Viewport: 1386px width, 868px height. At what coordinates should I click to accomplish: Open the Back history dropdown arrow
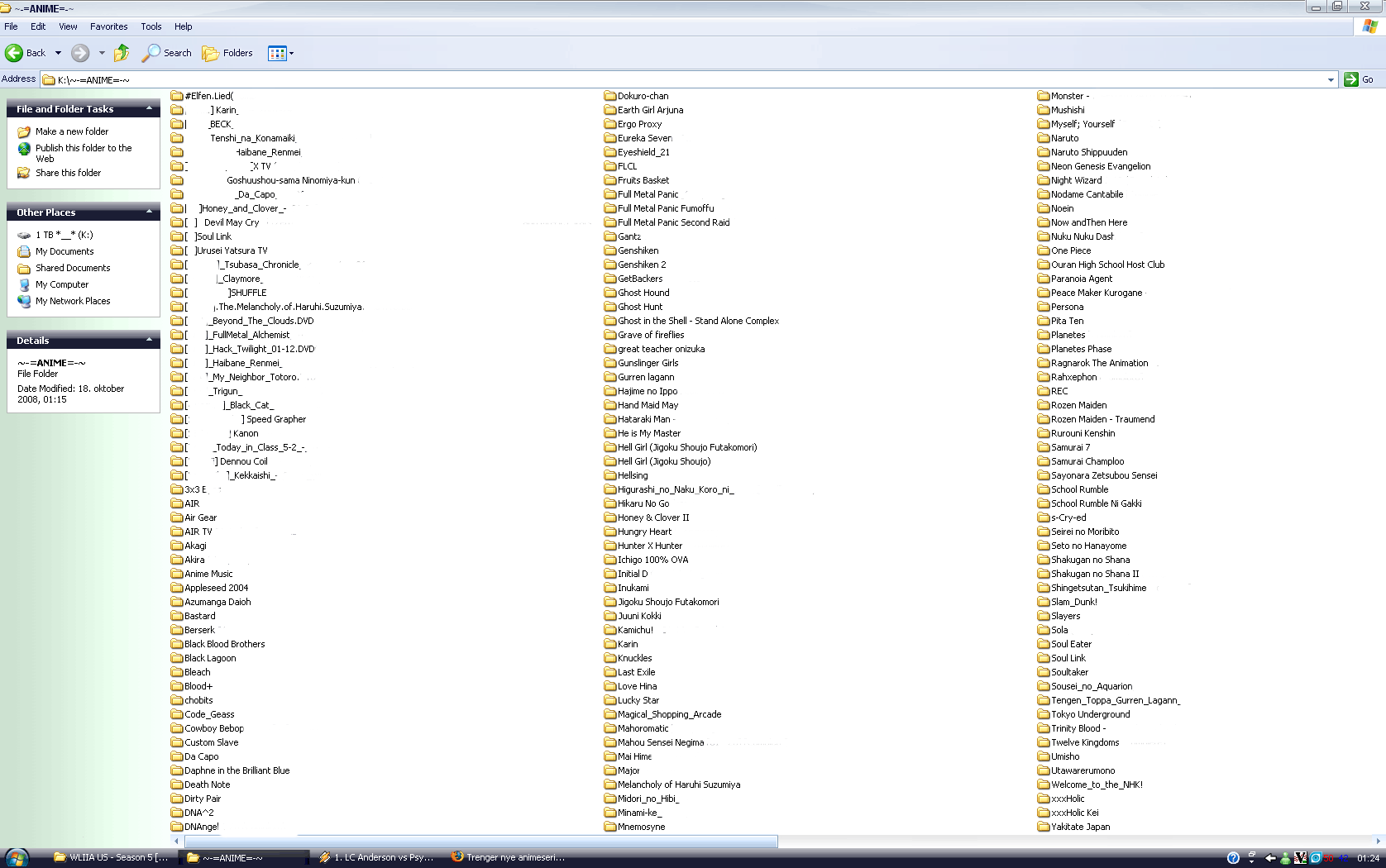(58, 53)
